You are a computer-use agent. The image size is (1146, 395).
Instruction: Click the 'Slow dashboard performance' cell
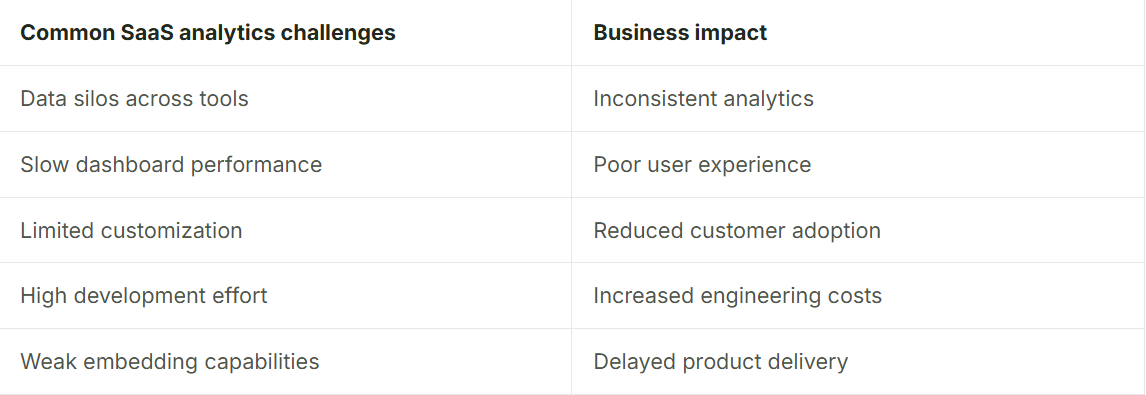tap(286, 165)
